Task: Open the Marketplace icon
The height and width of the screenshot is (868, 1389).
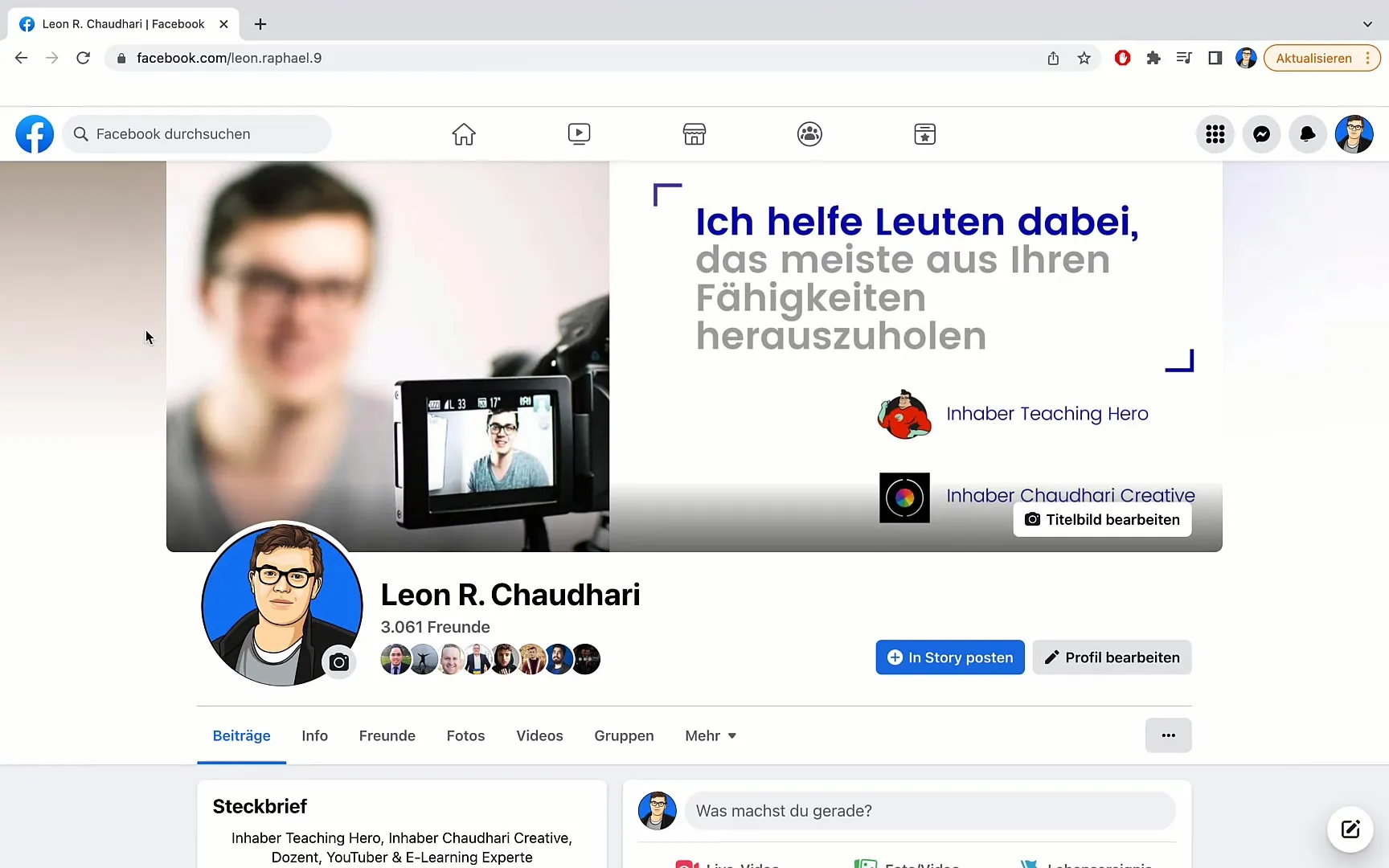Action: pos(694,134)
